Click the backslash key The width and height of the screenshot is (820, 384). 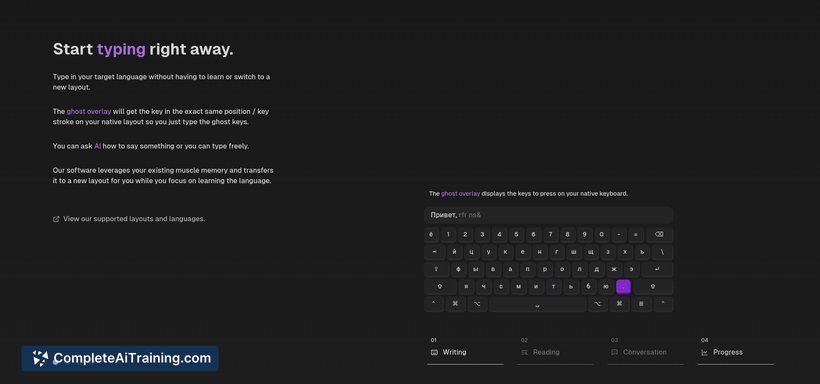click(663, 252)
